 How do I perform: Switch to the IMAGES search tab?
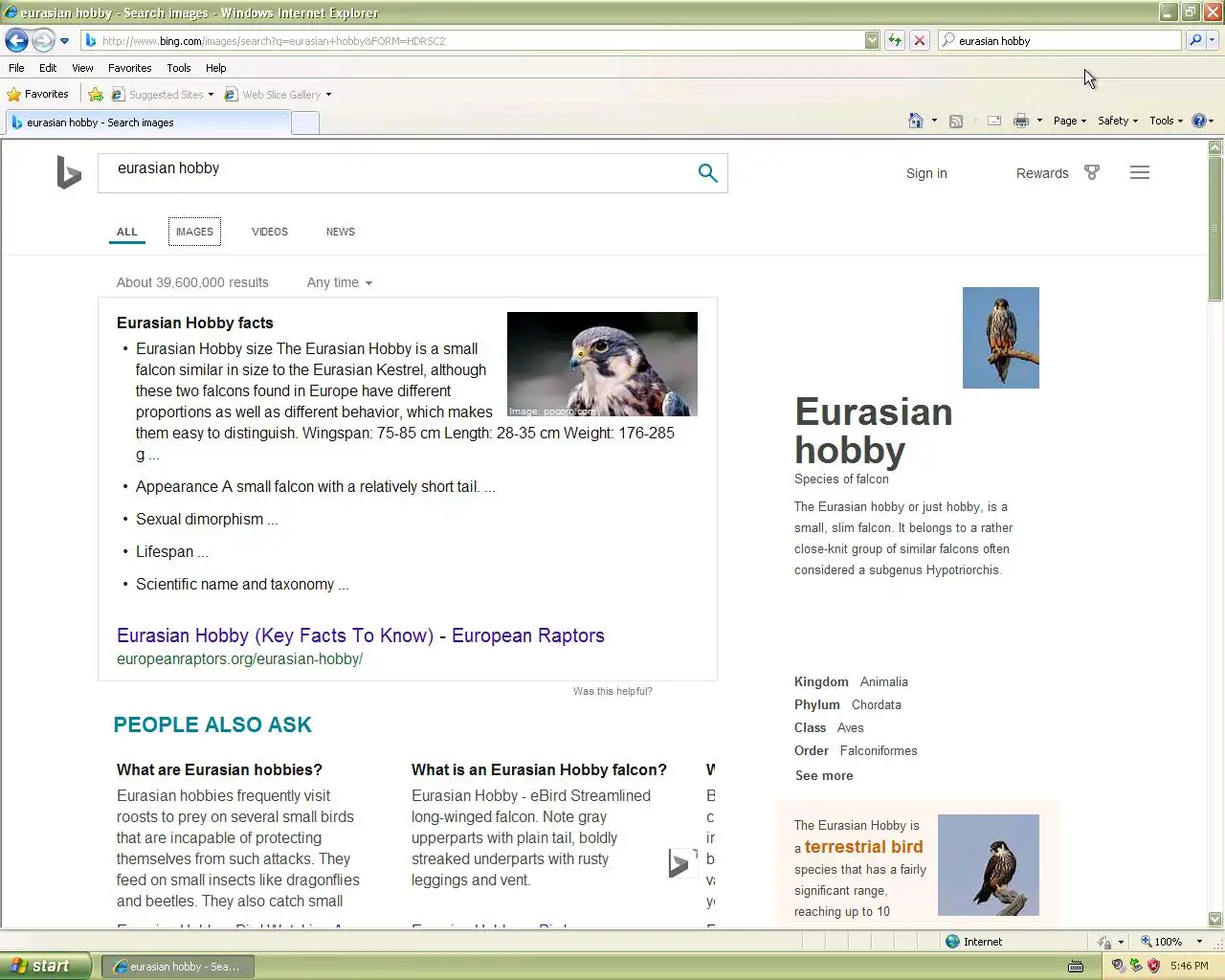(194, 232)
